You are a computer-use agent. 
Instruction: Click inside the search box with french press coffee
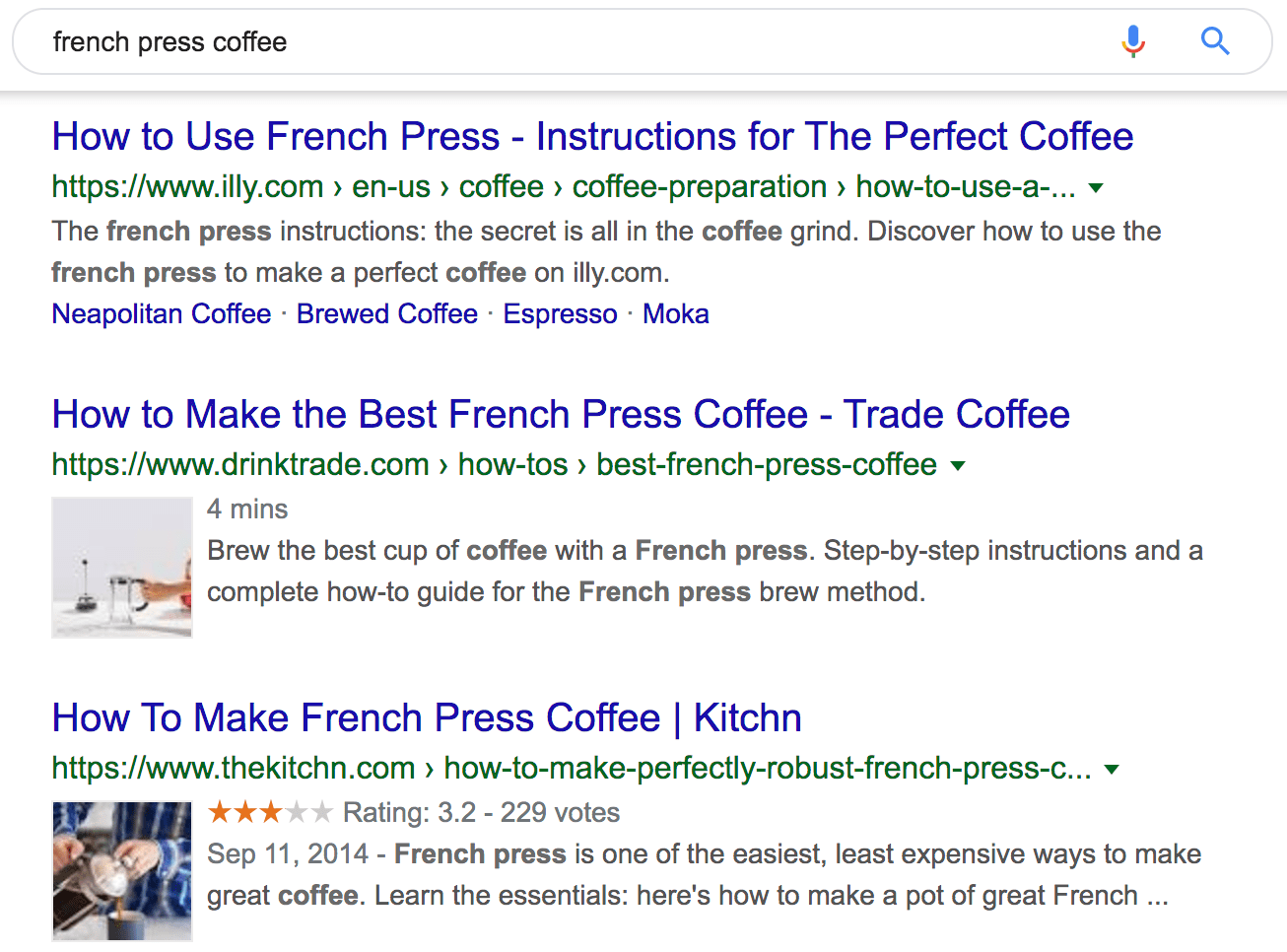point(394,41)
